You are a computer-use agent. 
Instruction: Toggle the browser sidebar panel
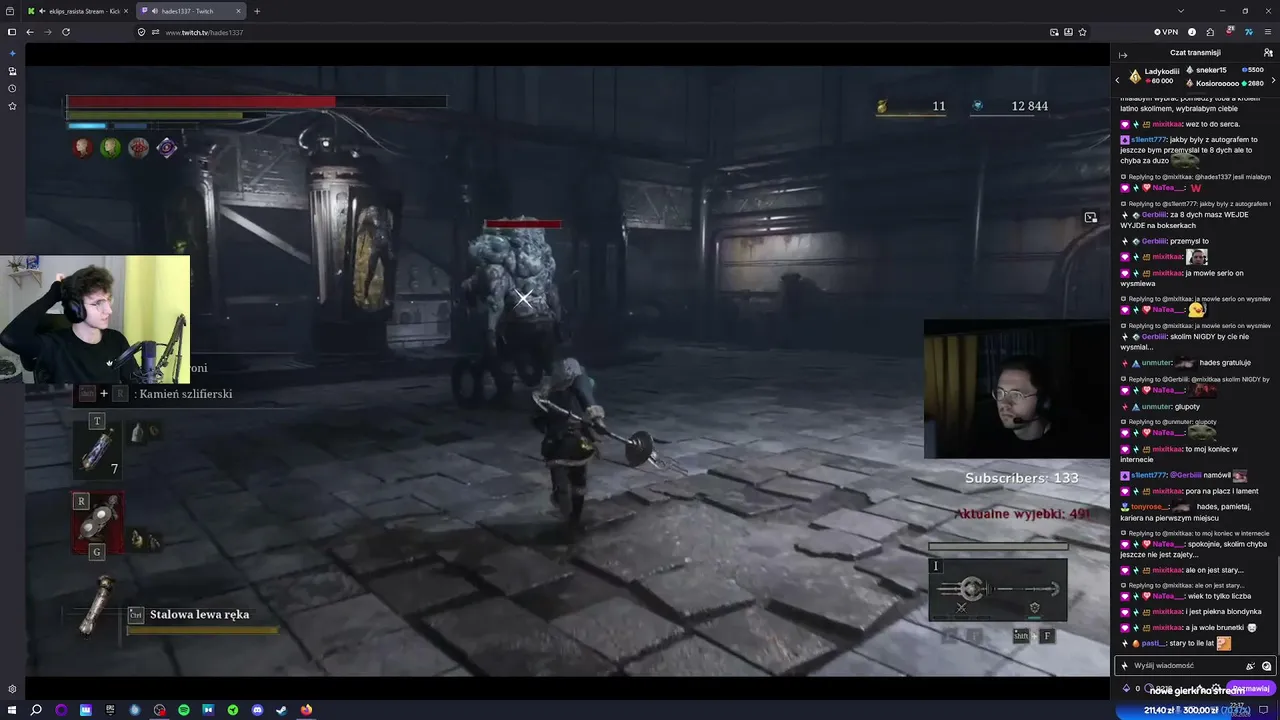pos(12,32)
